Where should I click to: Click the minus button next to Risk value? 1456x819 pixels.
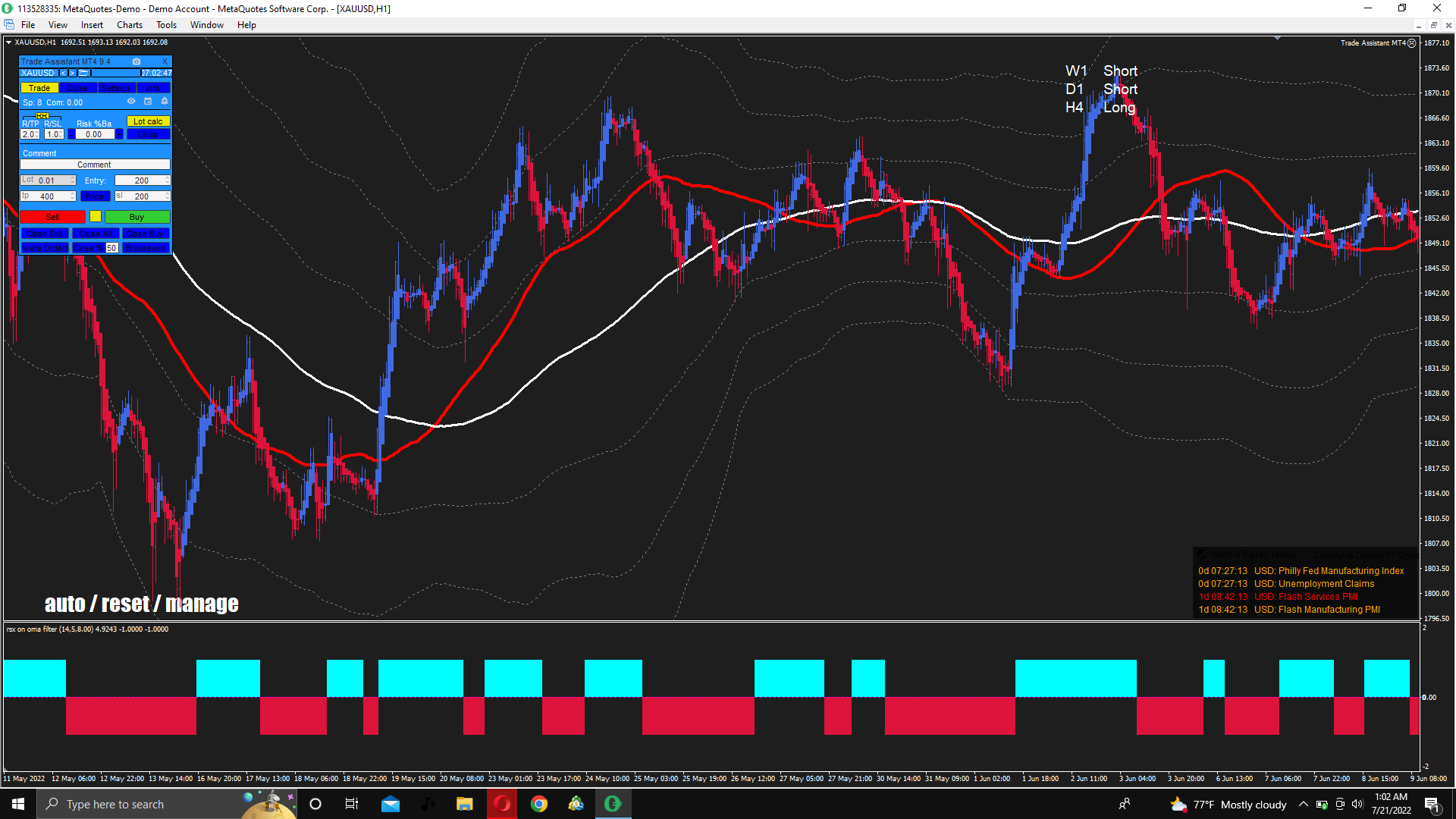tap(71, 134)
